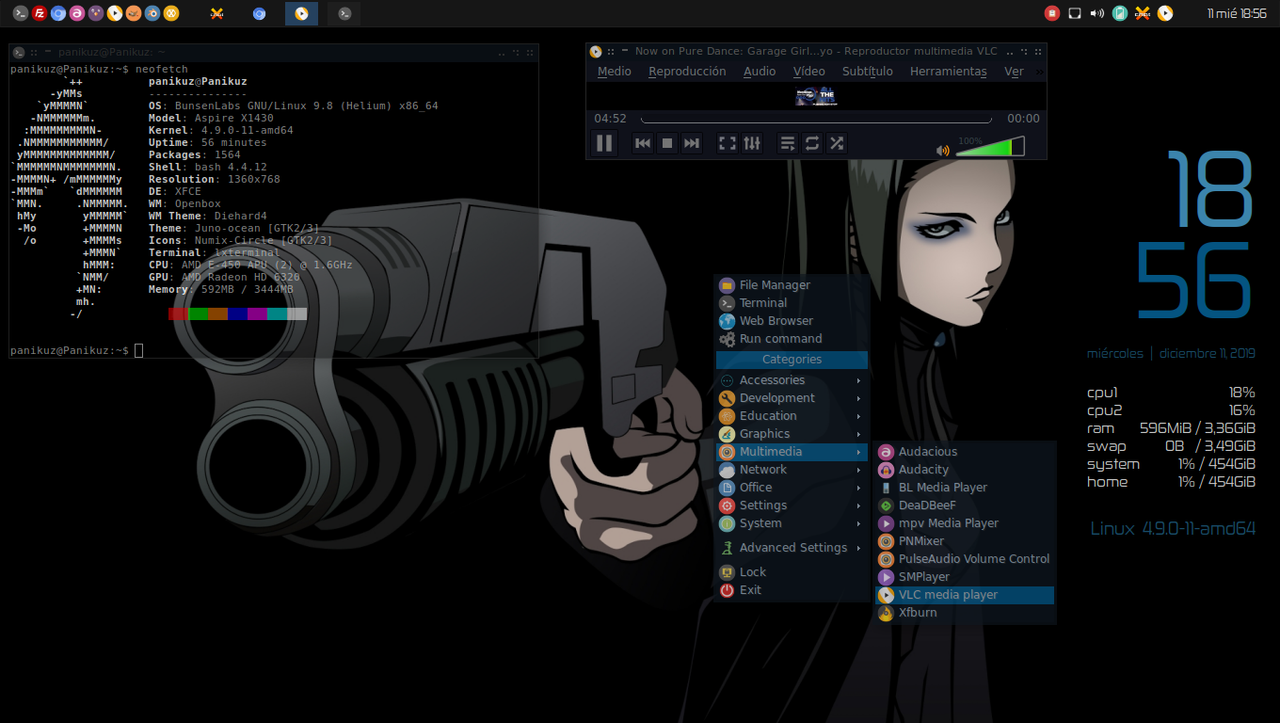Screen dimensions: 1280x723
Task: Open the Medio menu in VLC
Action: (614, 71)
